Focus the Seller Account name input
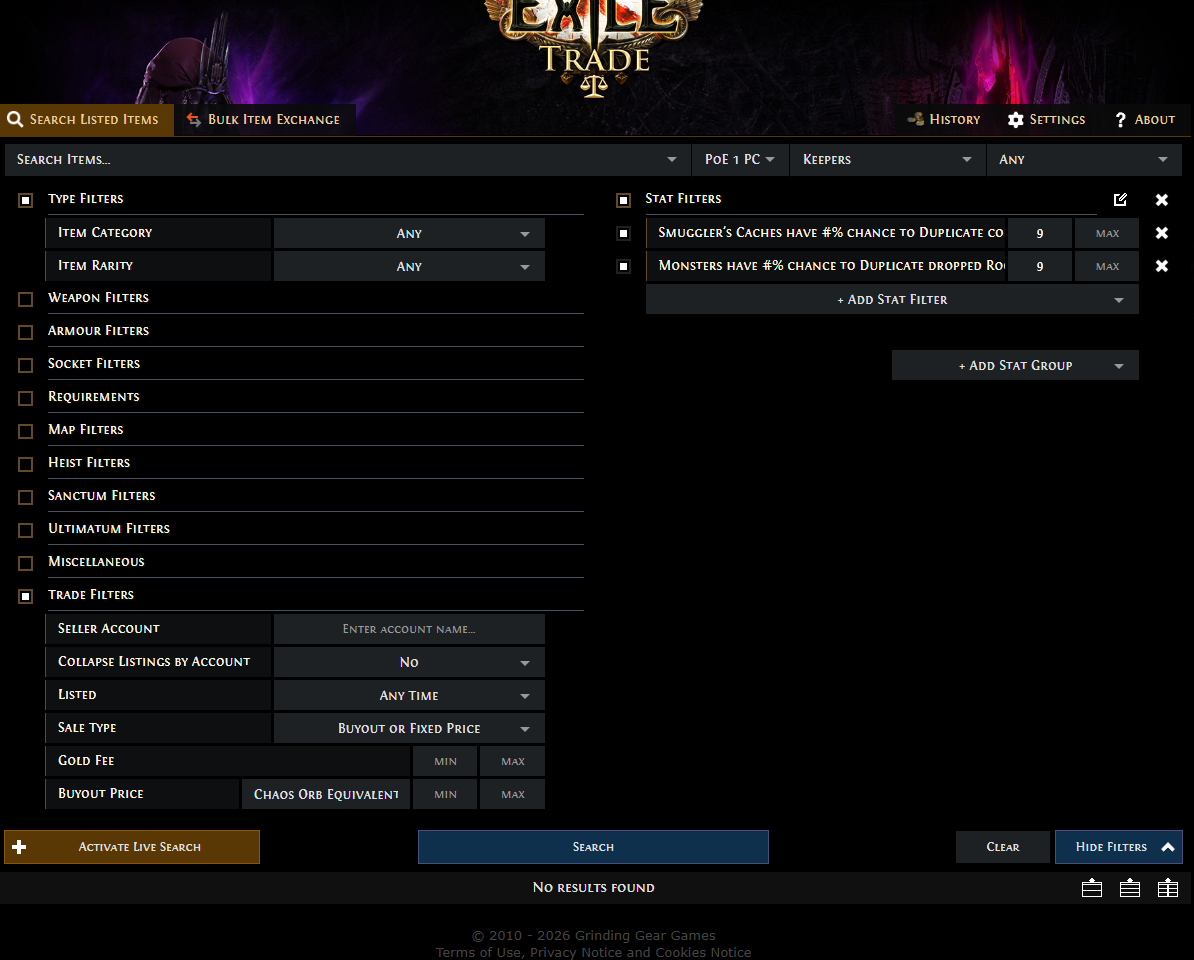Screen dimensions: 1194x960 (x=409, y=629)
